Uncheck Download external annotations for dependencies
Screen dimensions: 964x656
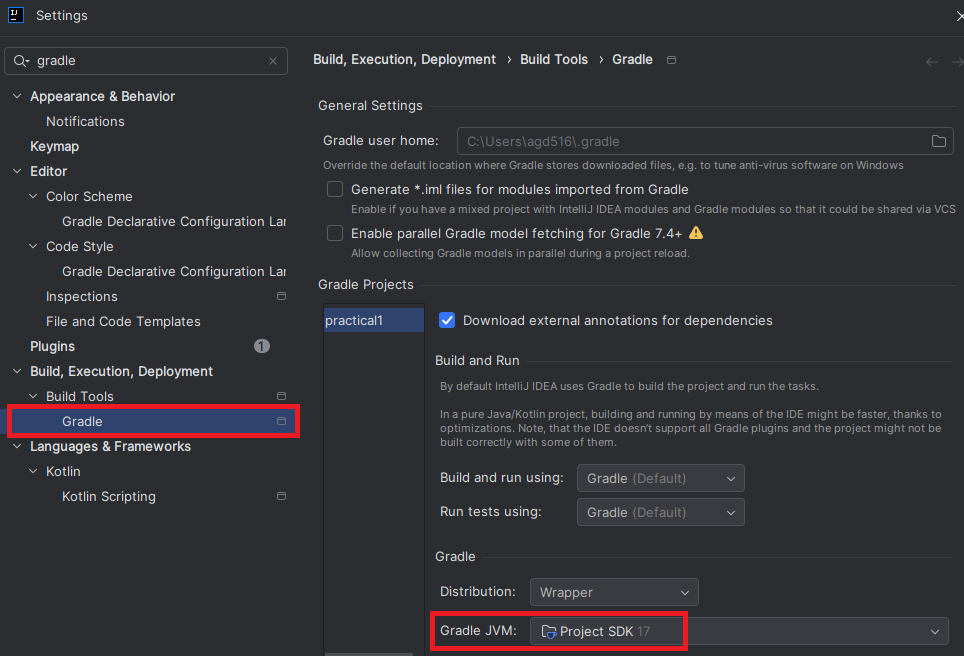click(x=447, y=320)
